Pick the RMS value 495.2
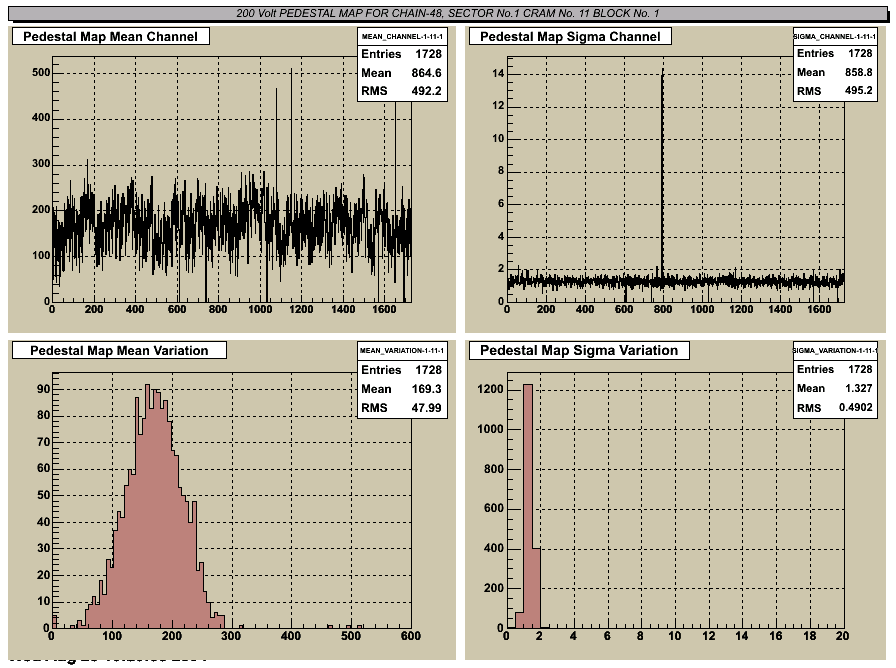 [858, 90]
